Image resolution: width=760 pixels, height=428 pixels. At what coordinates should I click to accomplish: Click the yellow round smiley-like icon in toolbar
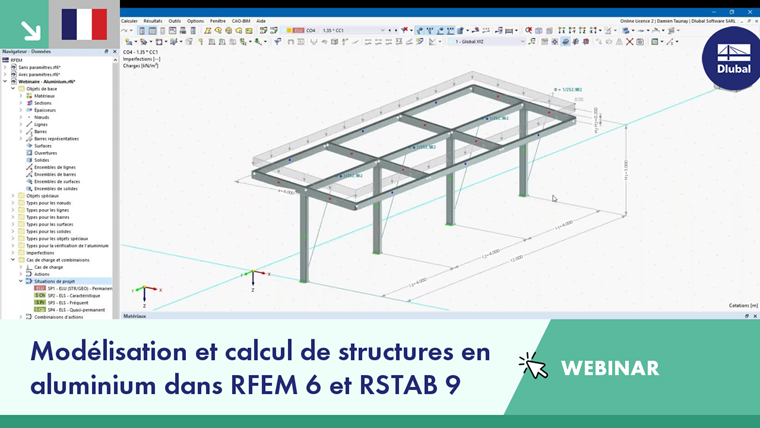(x=229, y=31)
